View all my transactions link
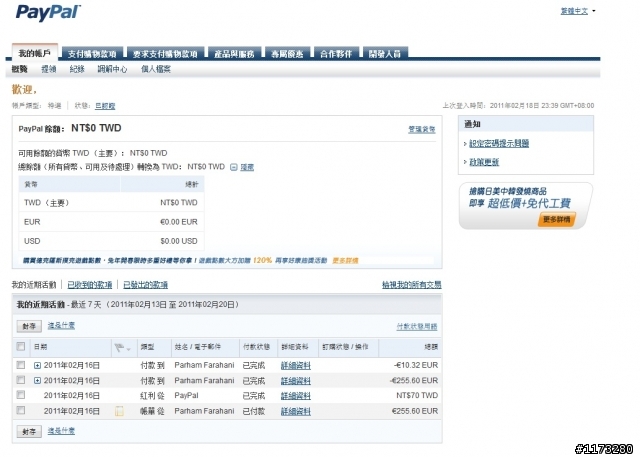This screenshot has height=457, width=640. coord(411,285)
